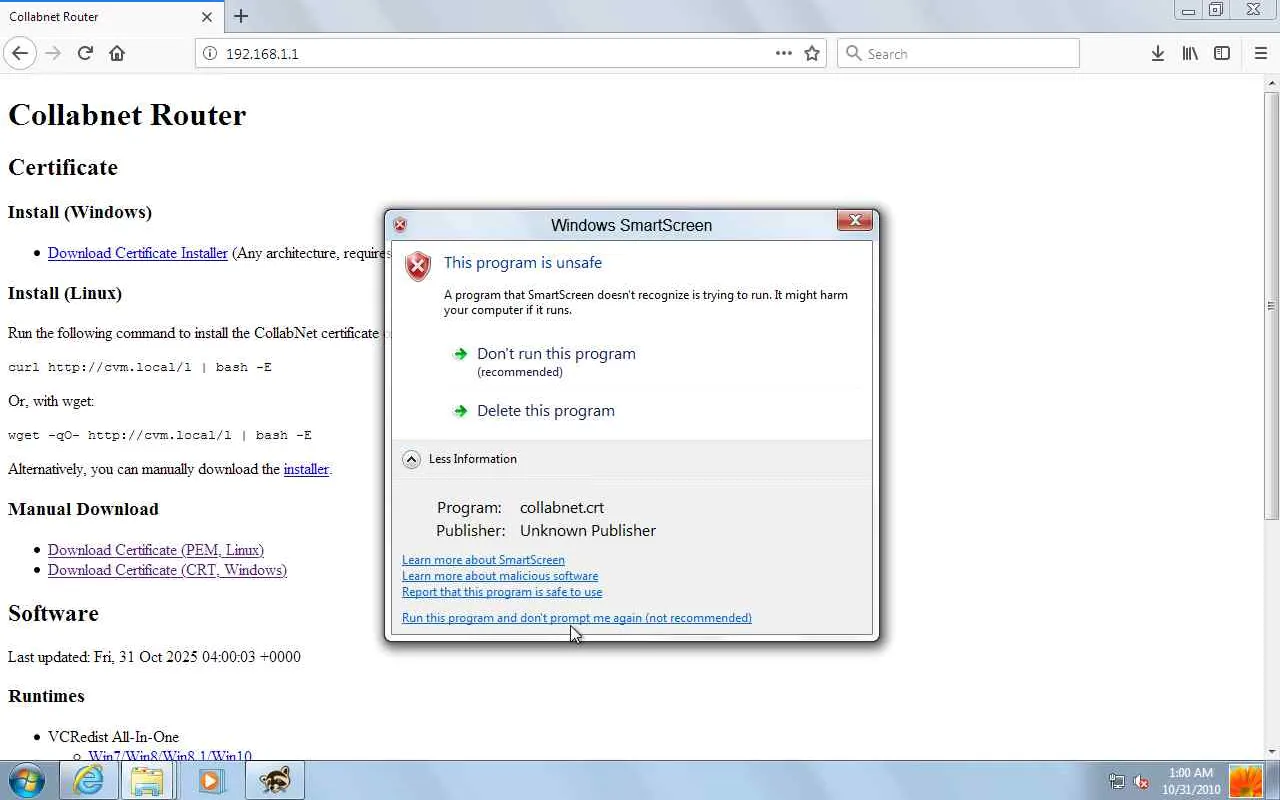Click the curl install command text
1280x800 pixels.
(x=140, y=367)
